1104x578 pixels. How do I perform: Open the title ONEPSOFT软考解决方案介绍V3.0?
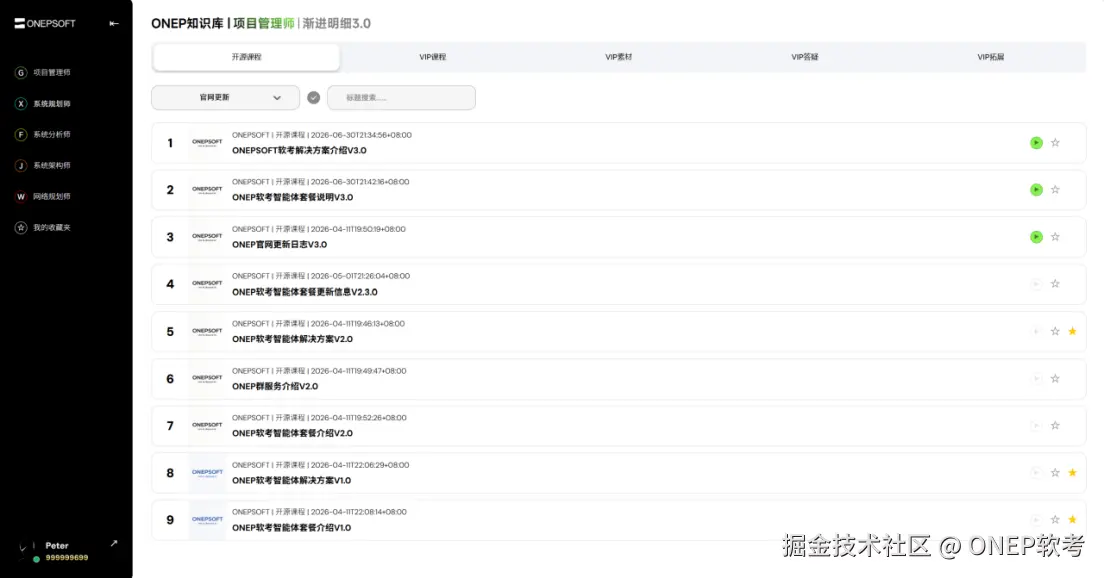(299, 151)
